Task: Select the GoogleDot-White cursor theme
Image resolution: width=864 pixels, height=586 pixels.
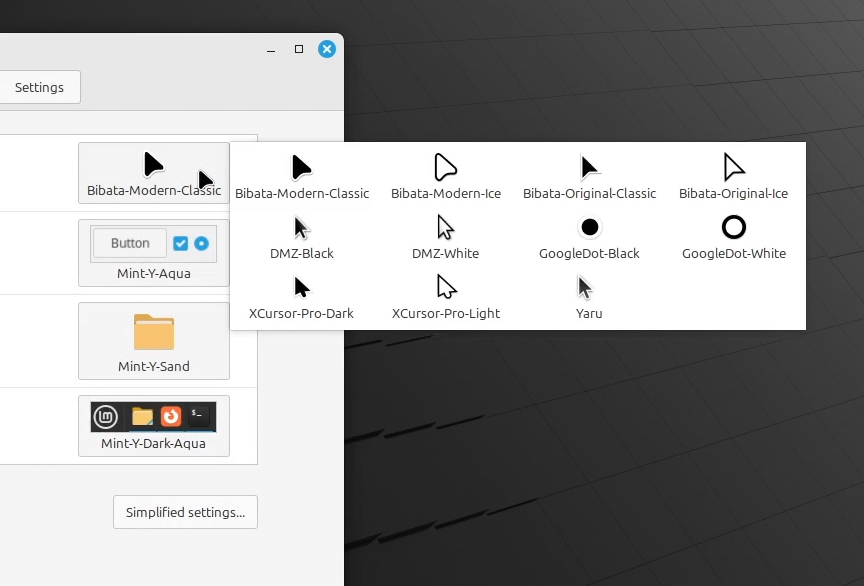Action: pyautogui.click(x=733, y=237)
